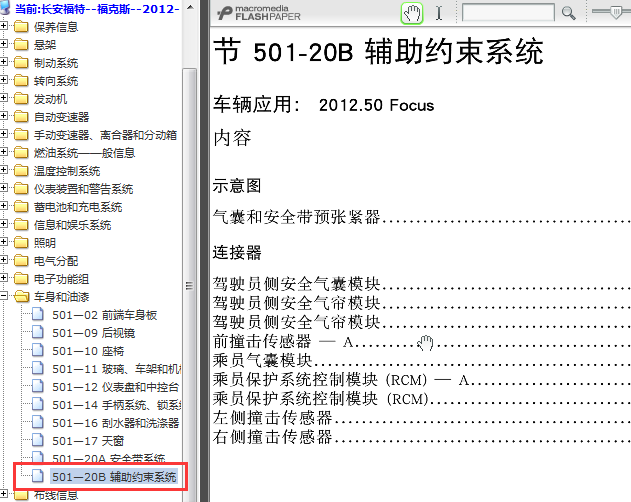
Task: Open the 乘员气囊模块 contents entry
Action: click(x=262, y=360)
